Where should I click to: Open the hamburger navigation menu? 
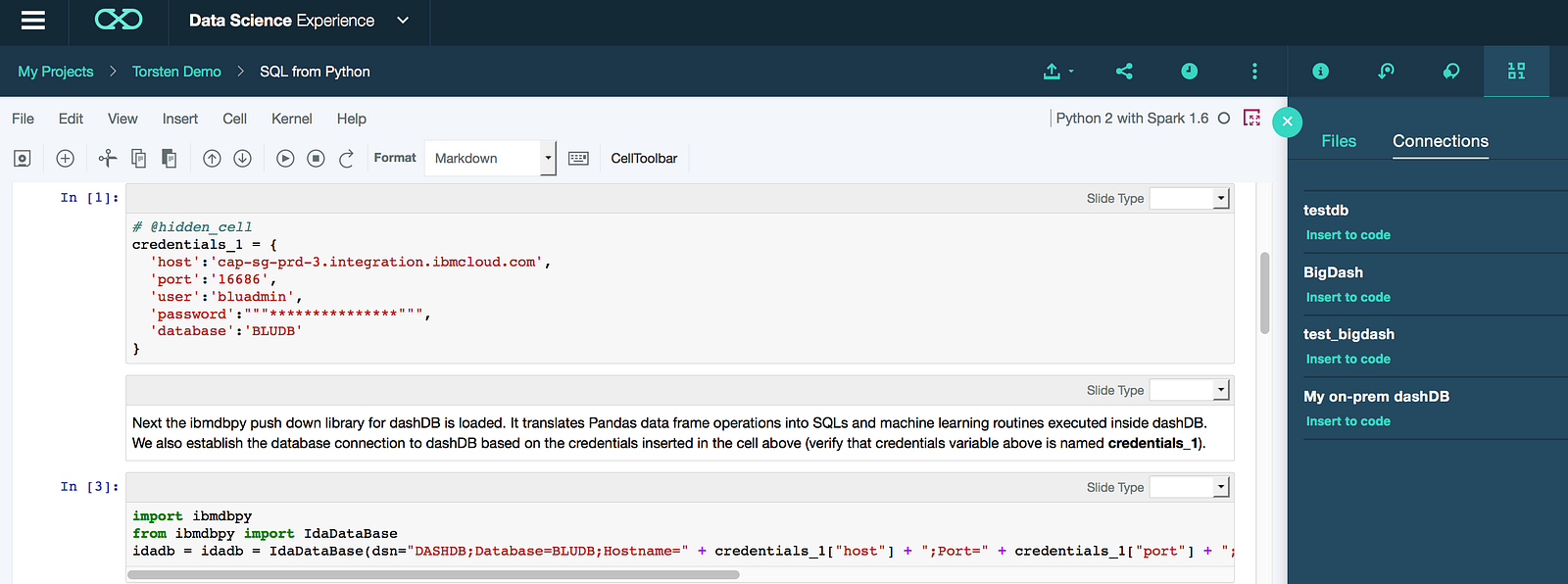click(33, 21)
